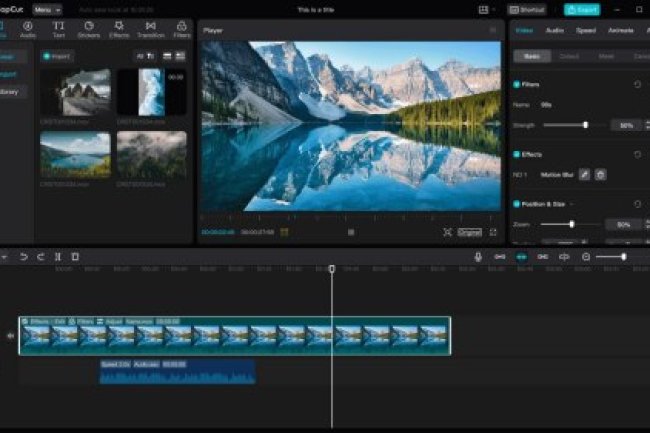Edit the Motion blur effect
The height and width of the screenshot is (433, 650).
(x=585, y=174)
